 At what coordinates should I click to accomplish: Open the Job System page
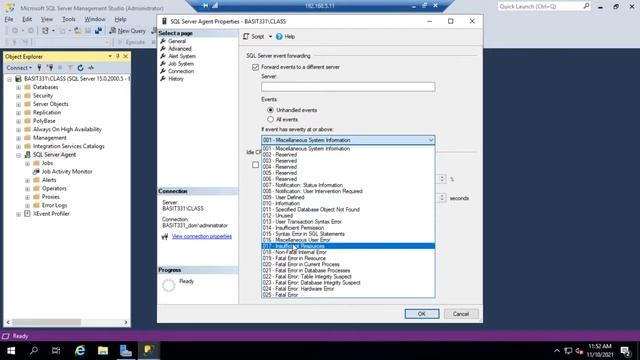(181, 64)
